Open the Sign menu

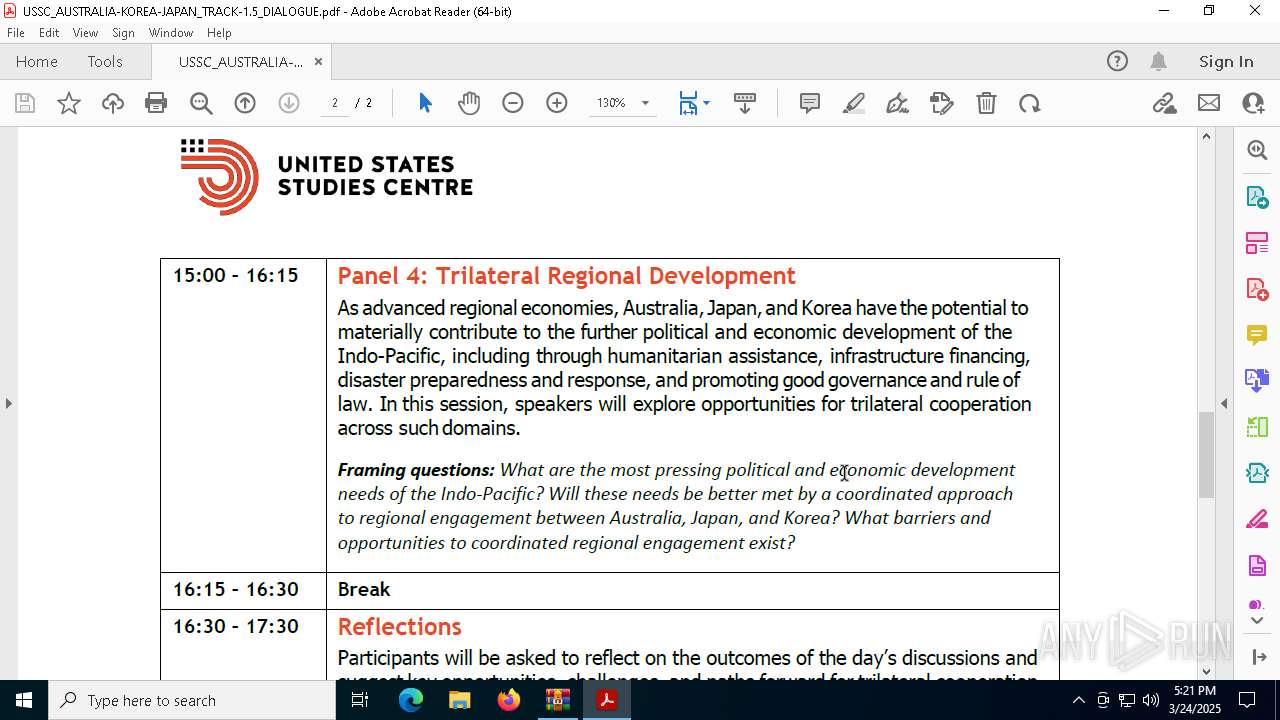[124, 33]
